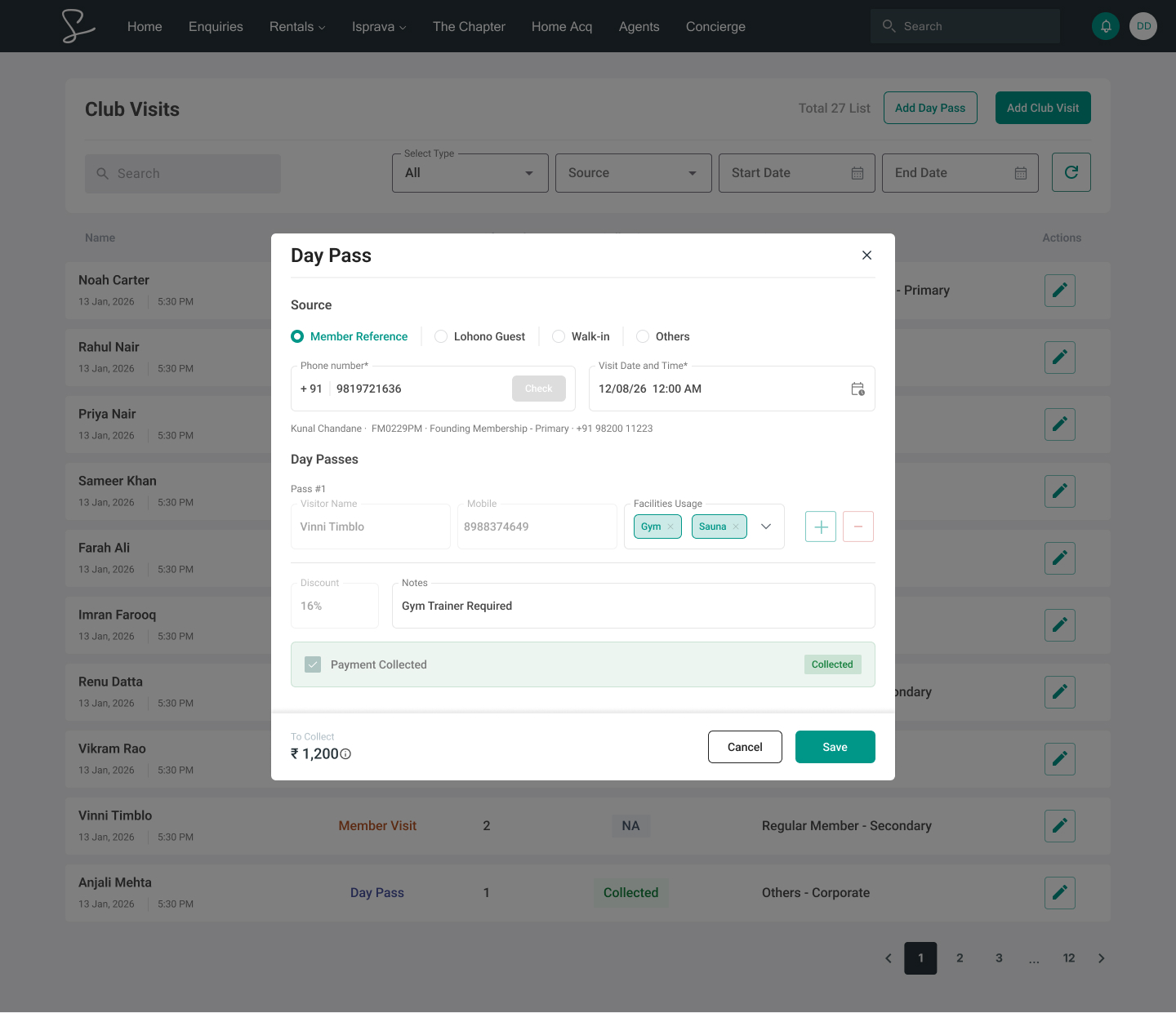Edit the Renu Datta row
The width and height of the screenshot is (1176, 1013).
click(1060, 692)
